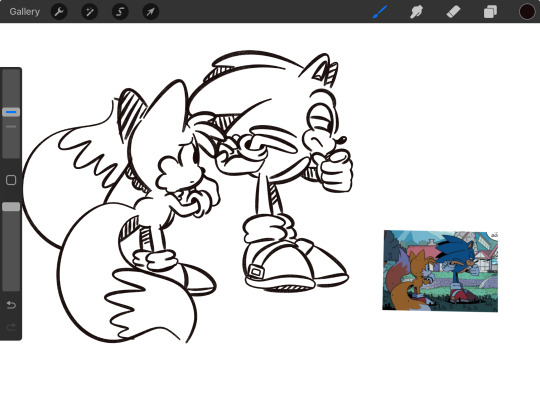This screenshot has height=405, width=540.
Task: Open the Gallery
Action: pos(24,12)
